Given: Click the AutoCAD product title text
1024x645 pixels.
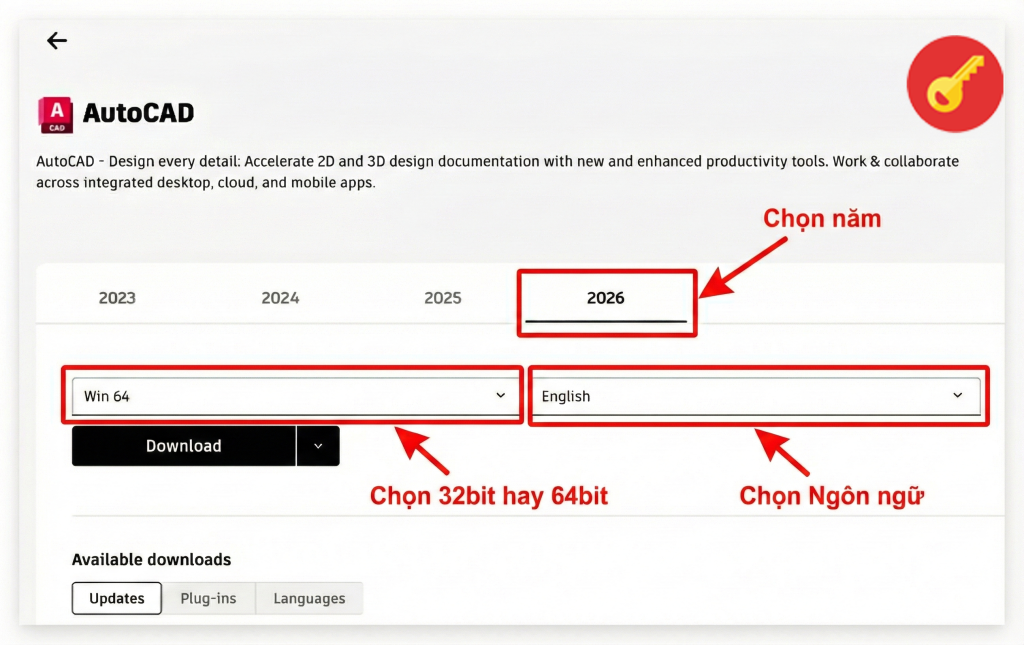Looking at the screenshot, I should coord(138,113).
